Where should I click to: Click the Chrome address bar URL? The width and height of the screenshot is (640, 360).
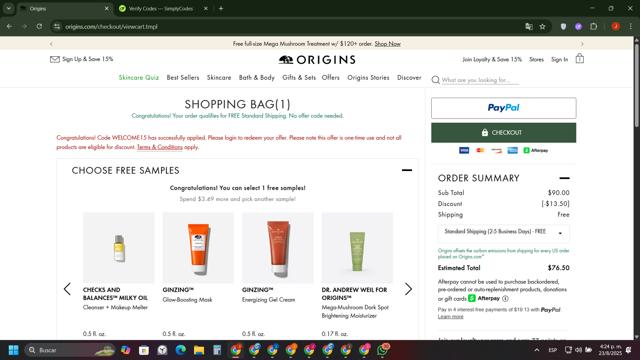(x=111, y=27)
